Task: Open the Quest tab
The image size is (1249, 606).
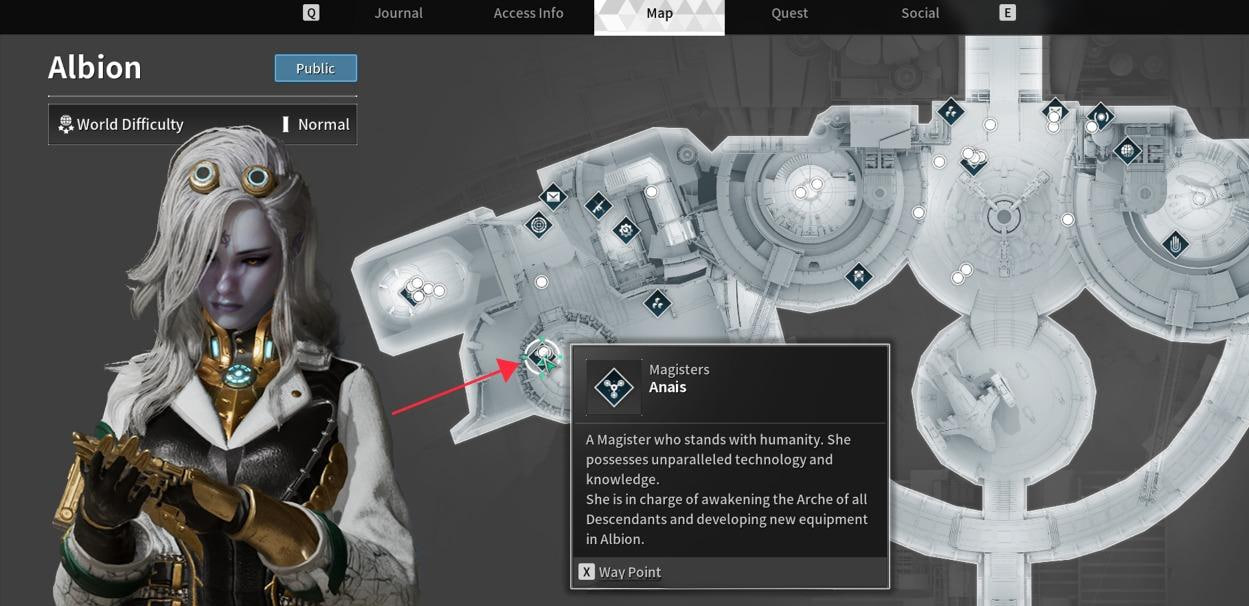Action: point(789,13)
